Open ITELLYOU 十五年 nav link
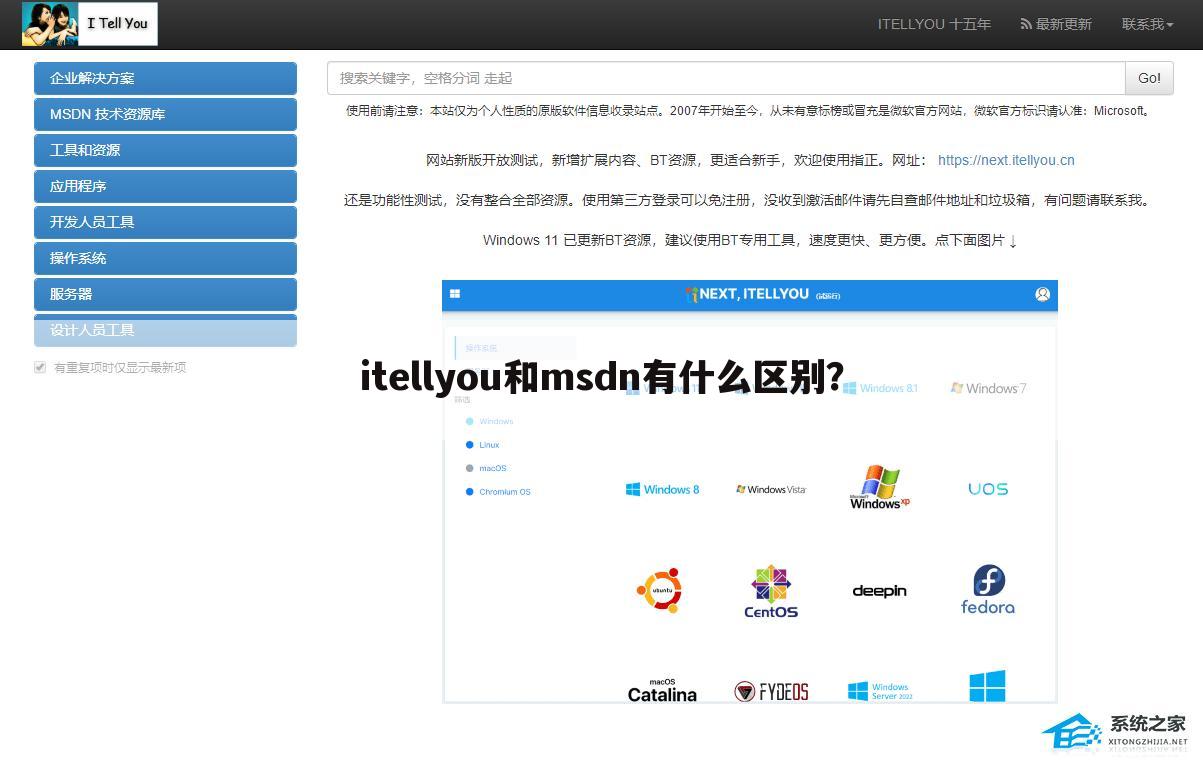This screenshot has width=1203, height=760. click(x=934, y=24)
